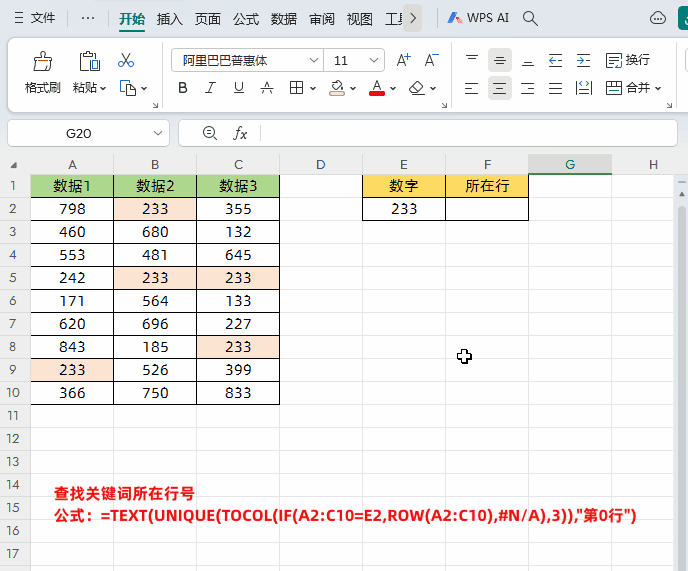The width and height of the screenshot is (688, 571).
Task: Align cell content to top
Action: click(x=472, y=60)
